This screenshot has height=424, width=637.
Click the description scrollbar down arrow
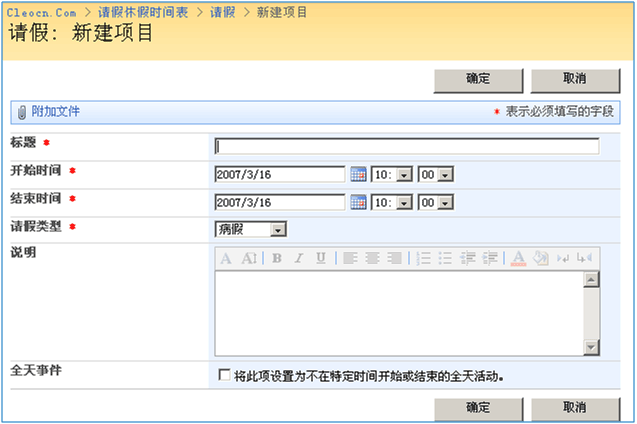coord(591,347)
